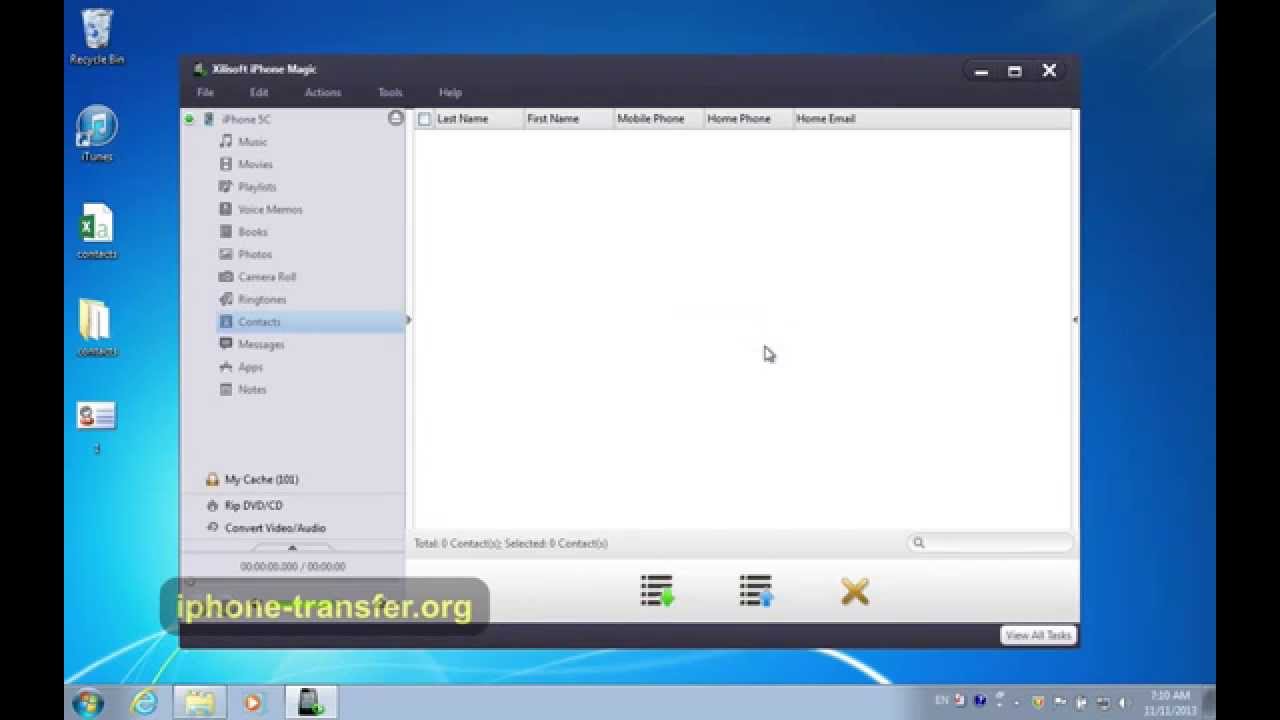Click the taskbar clock
The height and width of the screenshot is (720, 1280).
(1170, 702)
